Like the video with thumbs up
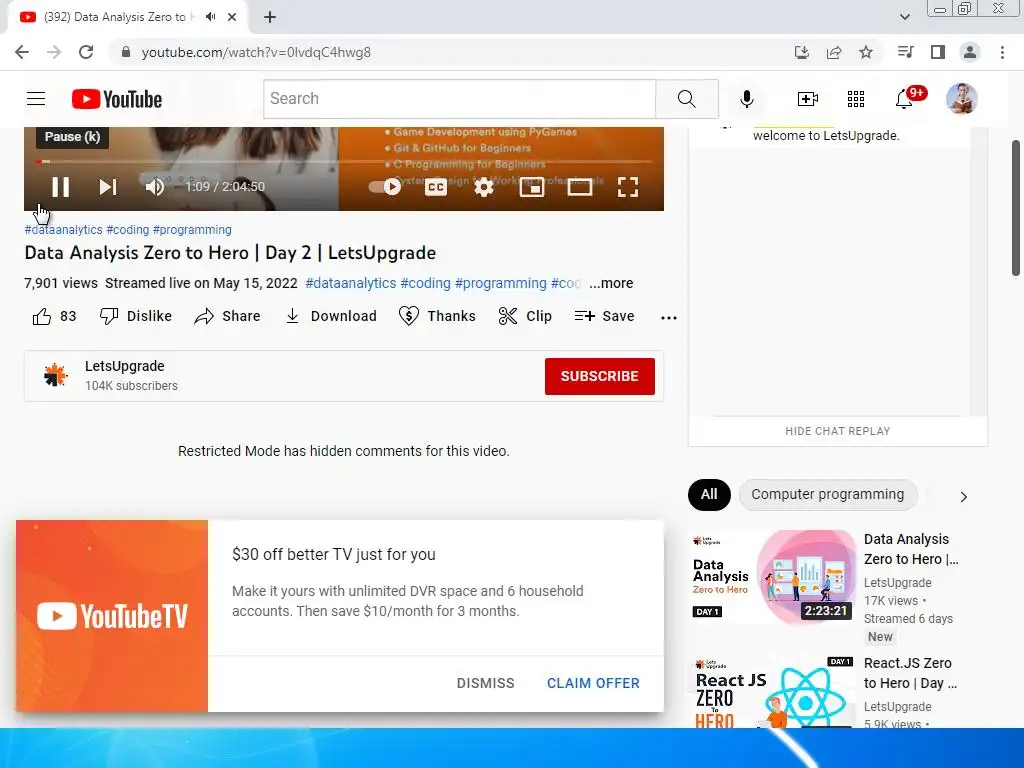This screenshot has height=768, width=1024. pos(54,316)
